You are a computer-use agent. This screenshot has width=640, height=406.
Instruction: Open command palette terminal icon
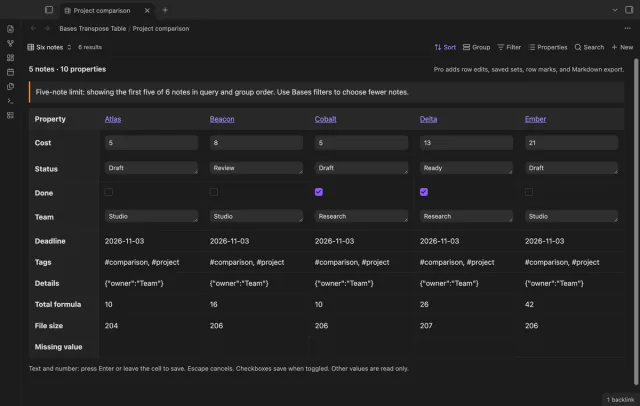(11, 101)
